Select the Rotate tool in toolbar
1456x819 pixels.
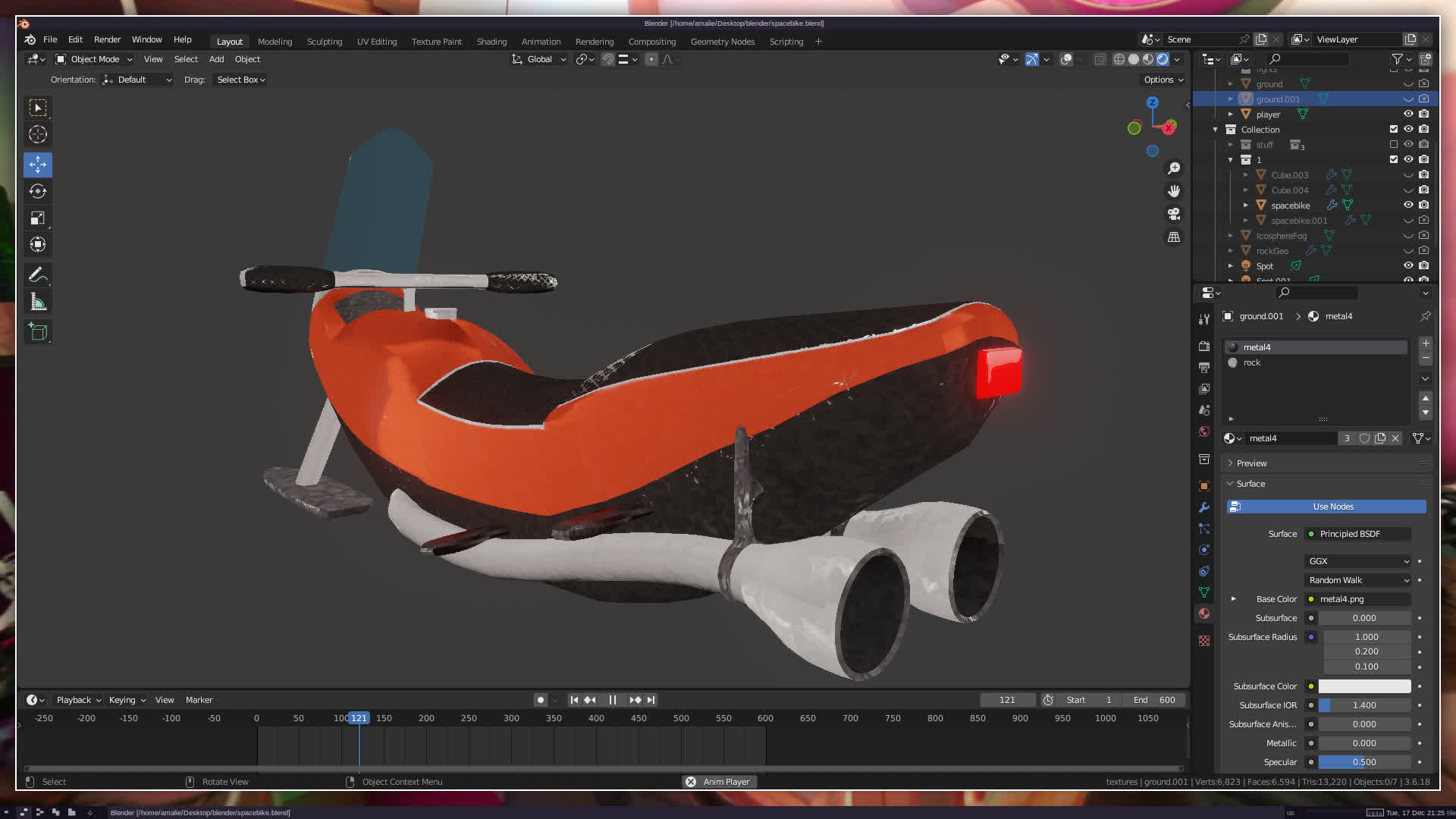[x=38, y=191]
